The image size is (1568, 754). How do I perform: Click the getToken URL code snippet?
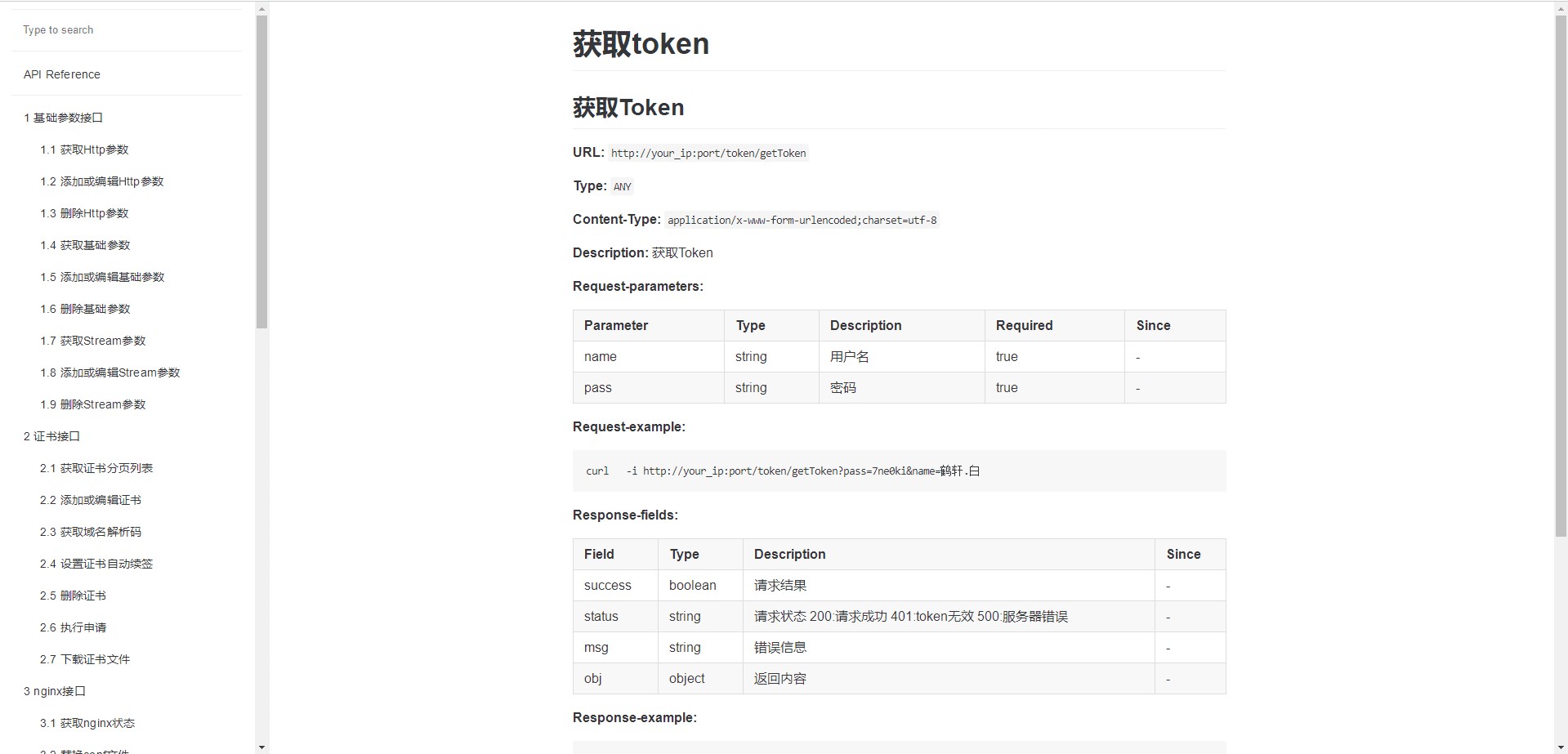tap(708, 153)
